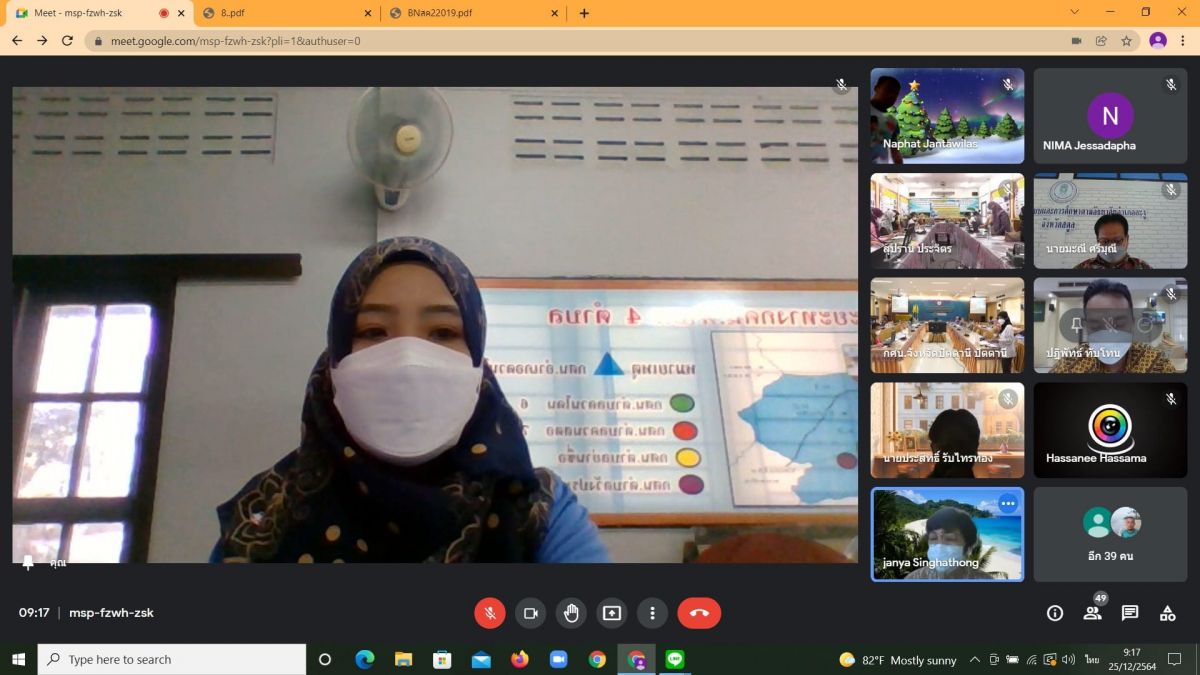1200x675 pixels.
Task: Select the Hassanee Hassama participant tile
Action: pyautogui.click(x=1110, y=430)
